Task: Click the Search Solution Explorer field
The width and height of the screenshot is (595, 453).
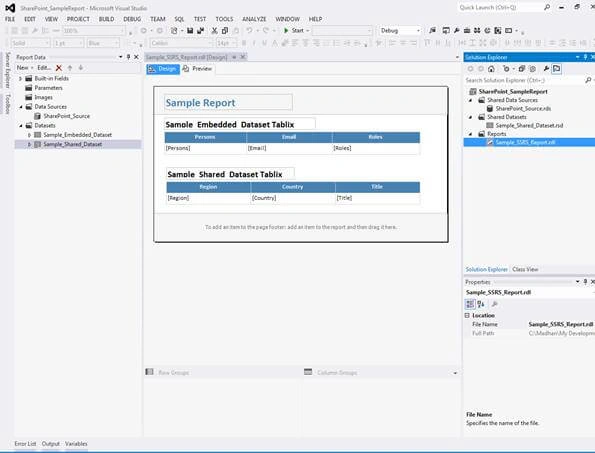Action: [x=524, y=80]
